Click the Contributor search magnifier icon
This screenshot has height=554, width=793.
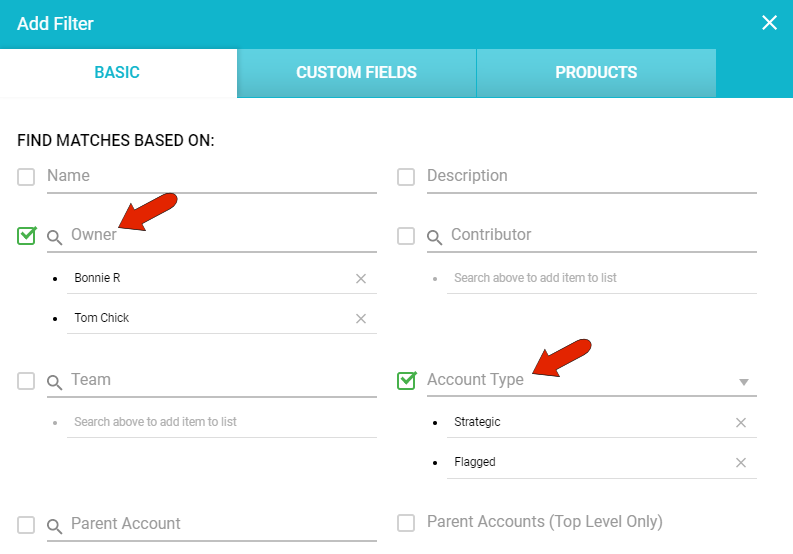[x=435, y=237]
